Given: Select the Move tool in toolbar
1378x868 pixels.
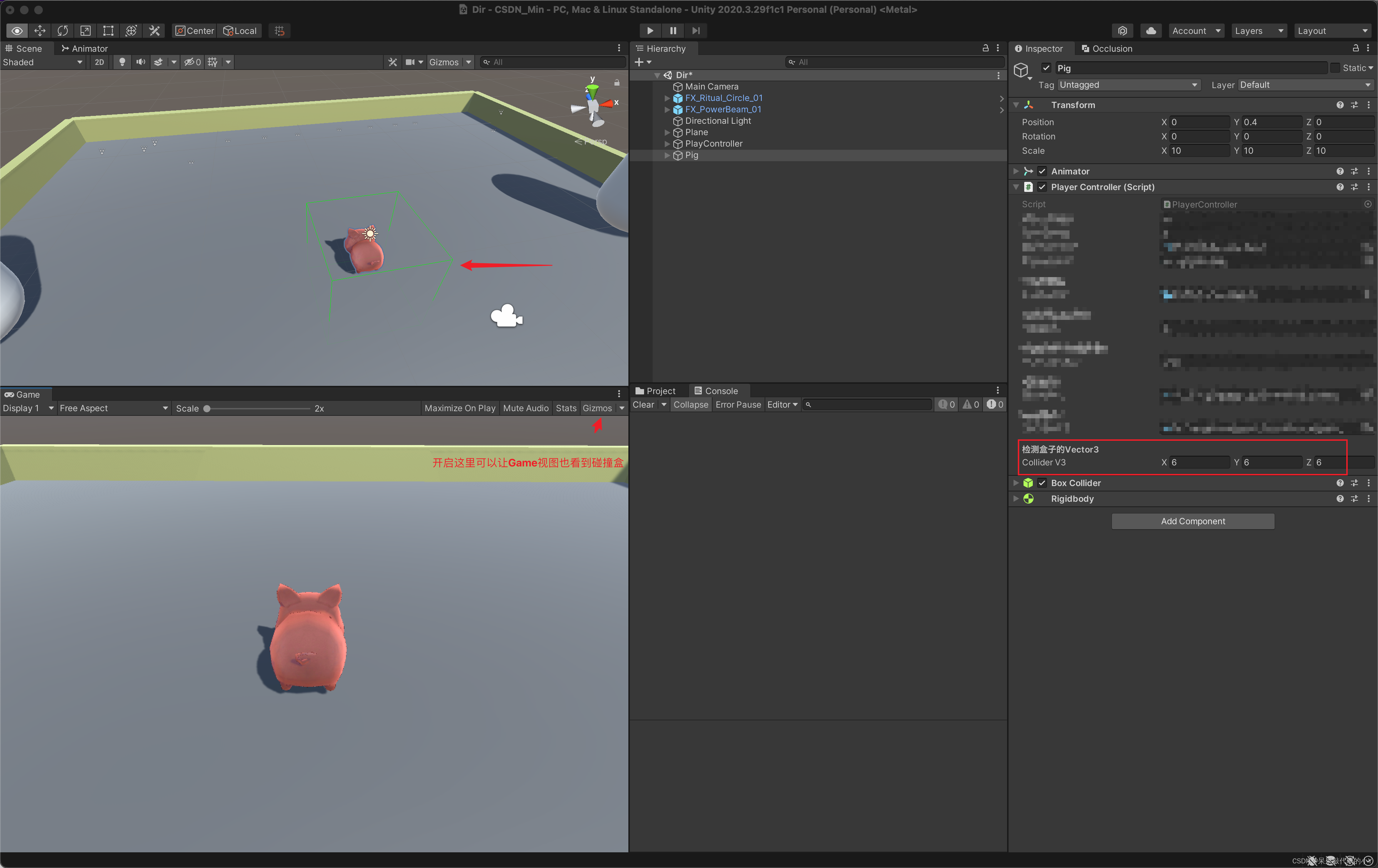Looking at the screenshot, I should point(40,31).
